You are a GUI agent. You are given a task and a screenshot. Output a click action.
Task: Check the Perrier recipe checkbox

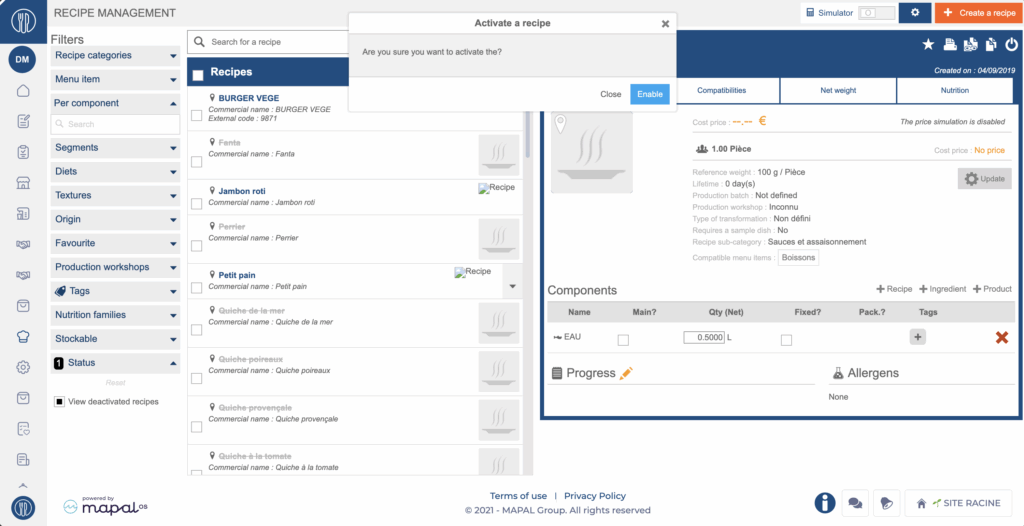[196, 246]
